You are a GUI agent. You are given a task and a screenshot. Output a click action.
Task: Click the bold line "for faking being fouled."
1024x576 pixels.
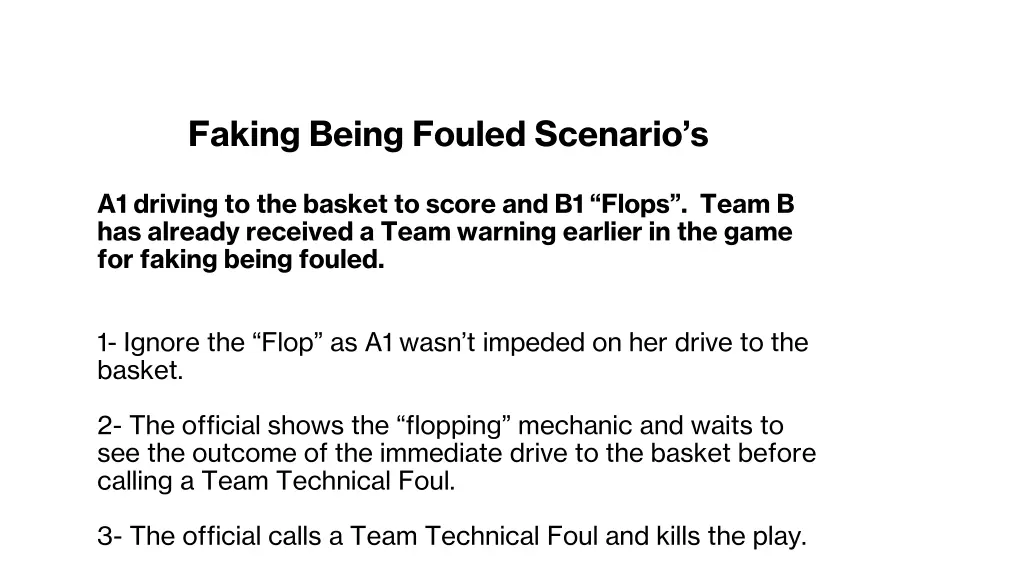(240, 261)
